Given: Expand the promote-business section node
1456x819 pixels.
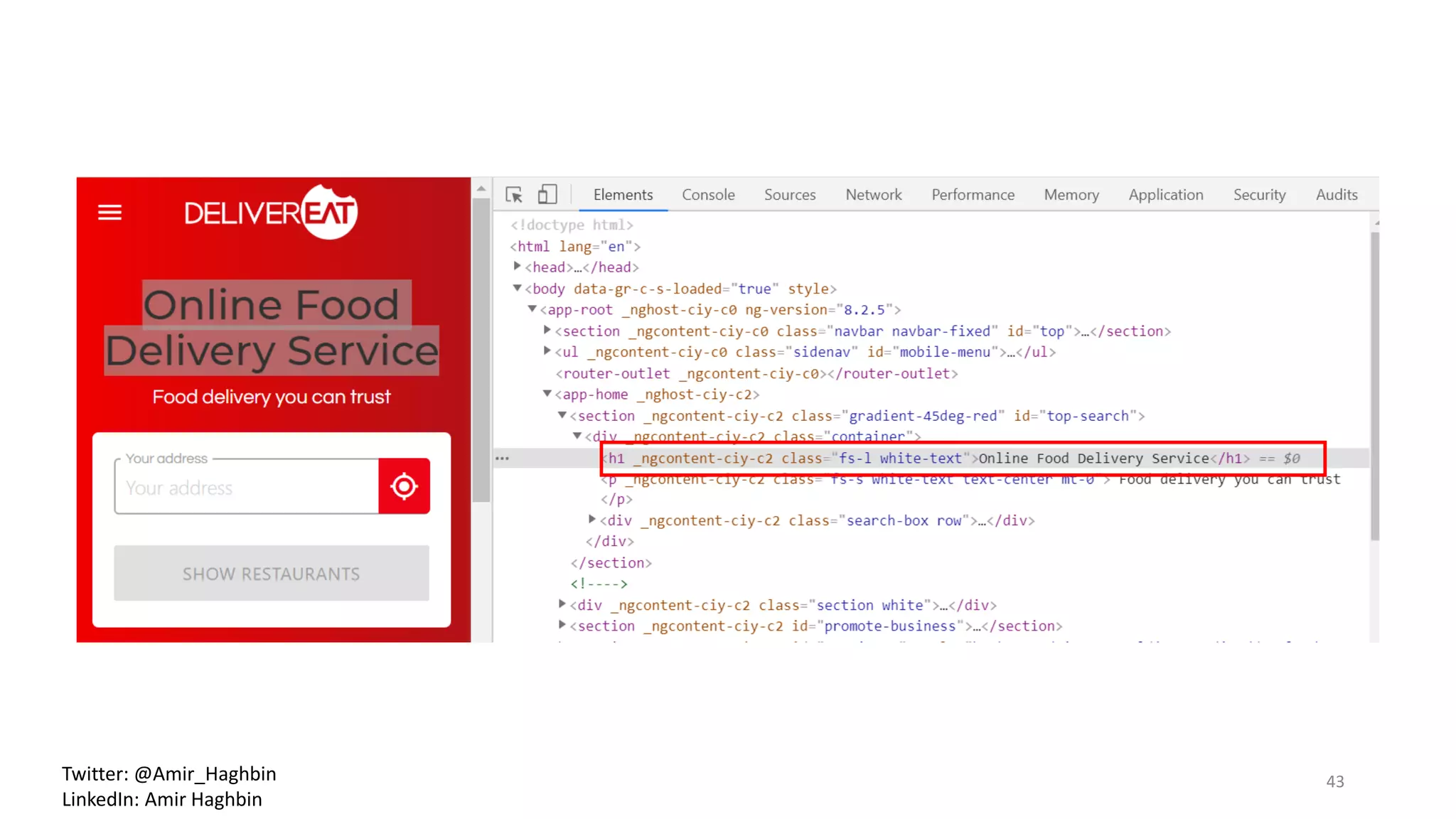Looking at the screenshot, I should 562,625.
